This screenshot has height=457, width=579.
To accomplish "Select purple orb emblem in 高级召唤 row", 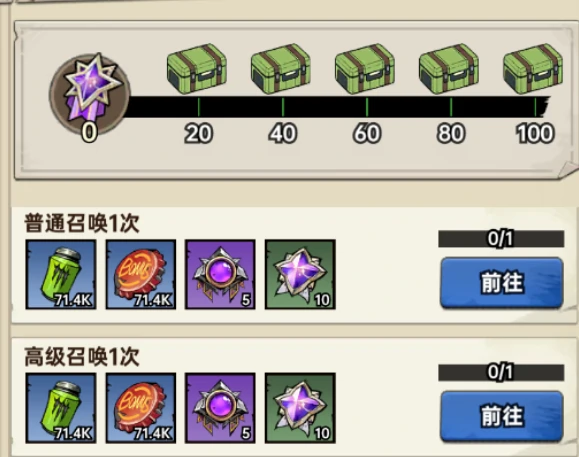I will tap(220, 408).
